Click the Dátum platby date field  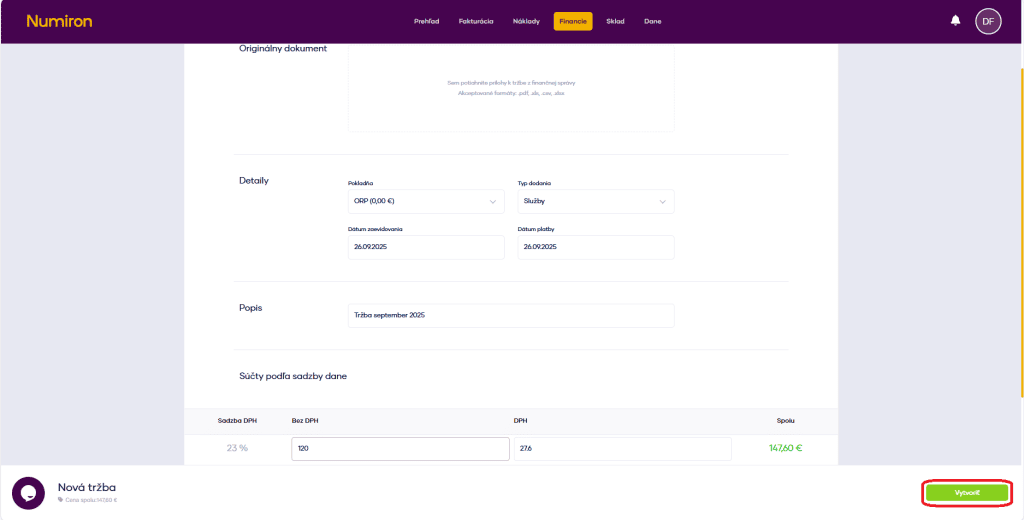[595, 246]
